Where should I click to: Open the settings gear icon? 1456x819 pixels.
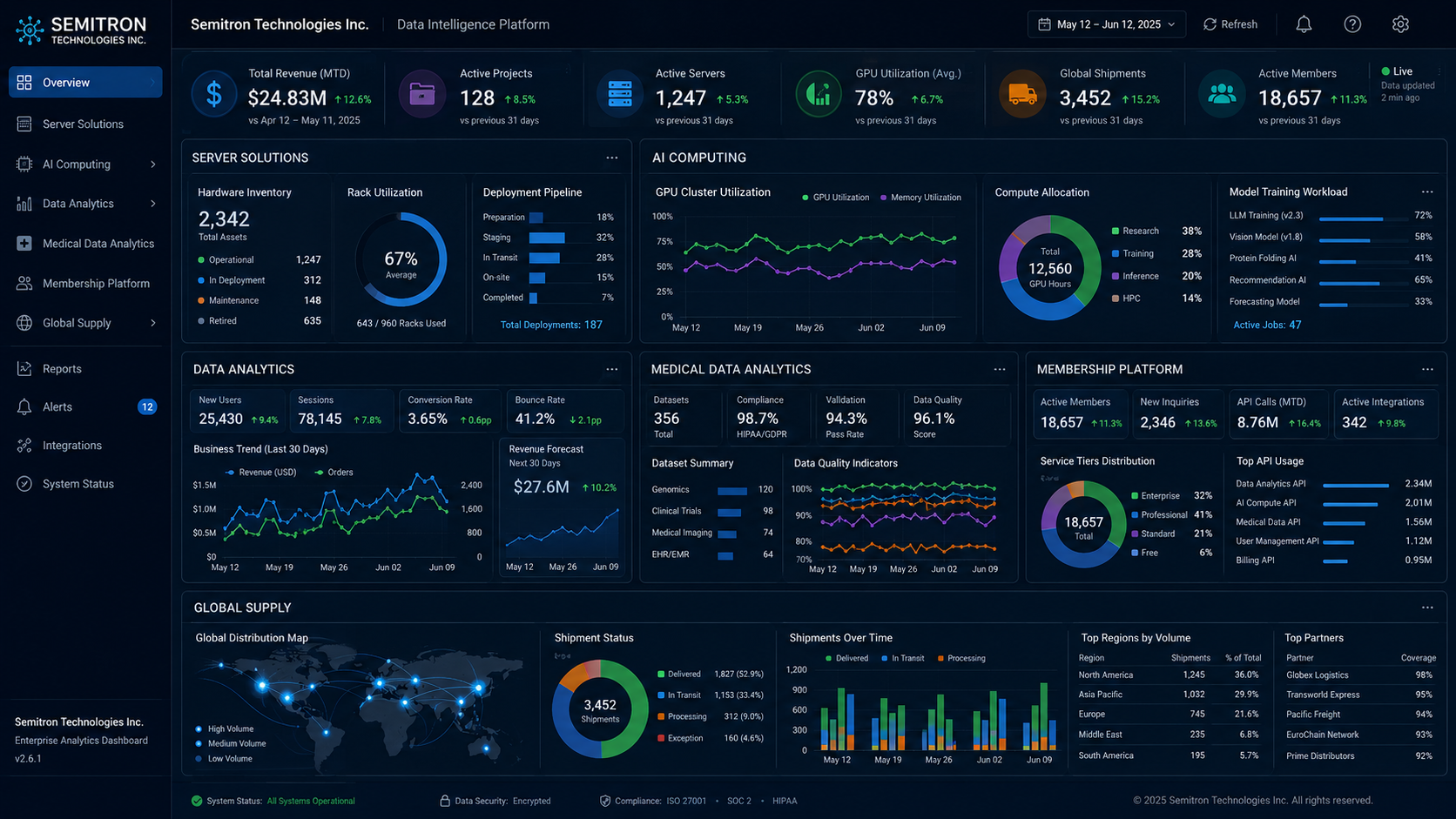click(x=1400, y=24)
